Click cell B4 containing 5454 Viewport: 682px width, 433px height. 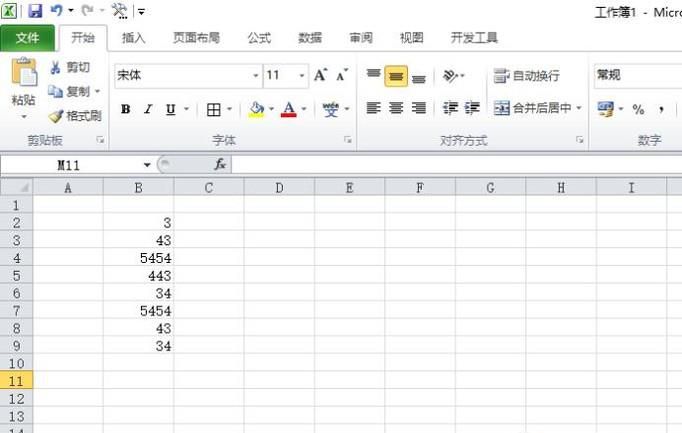coord(138,258)
